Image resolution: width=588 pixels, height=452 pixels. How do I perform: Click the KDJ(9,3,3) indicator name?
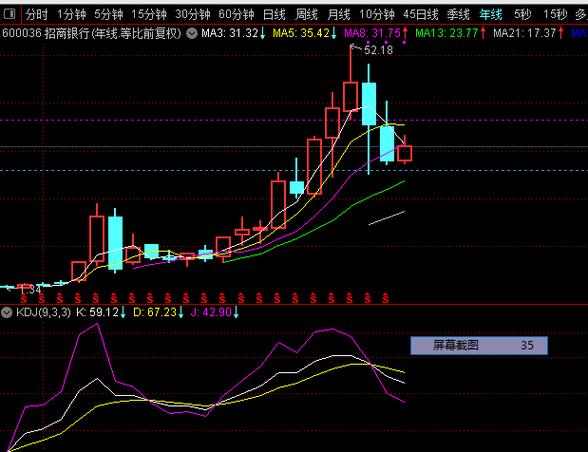click(x=43, y=312)
